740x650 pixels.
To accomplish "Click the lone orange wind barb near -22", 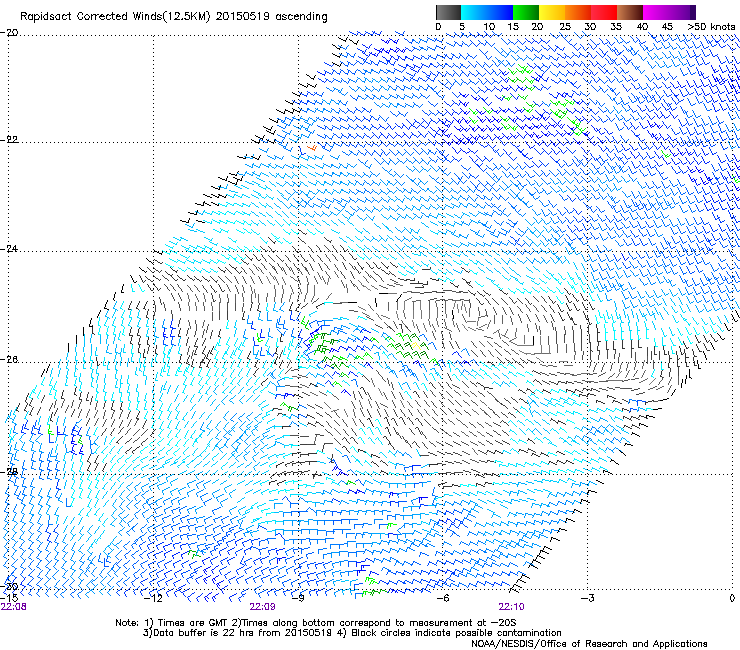I will (312, 148).
